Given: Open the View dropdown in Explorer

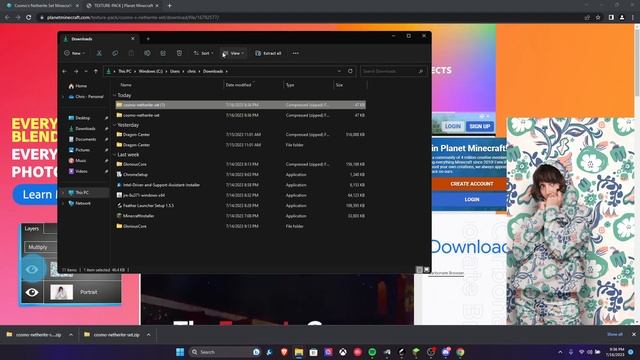Looking at the screenshot, I should tap(233, 53).
